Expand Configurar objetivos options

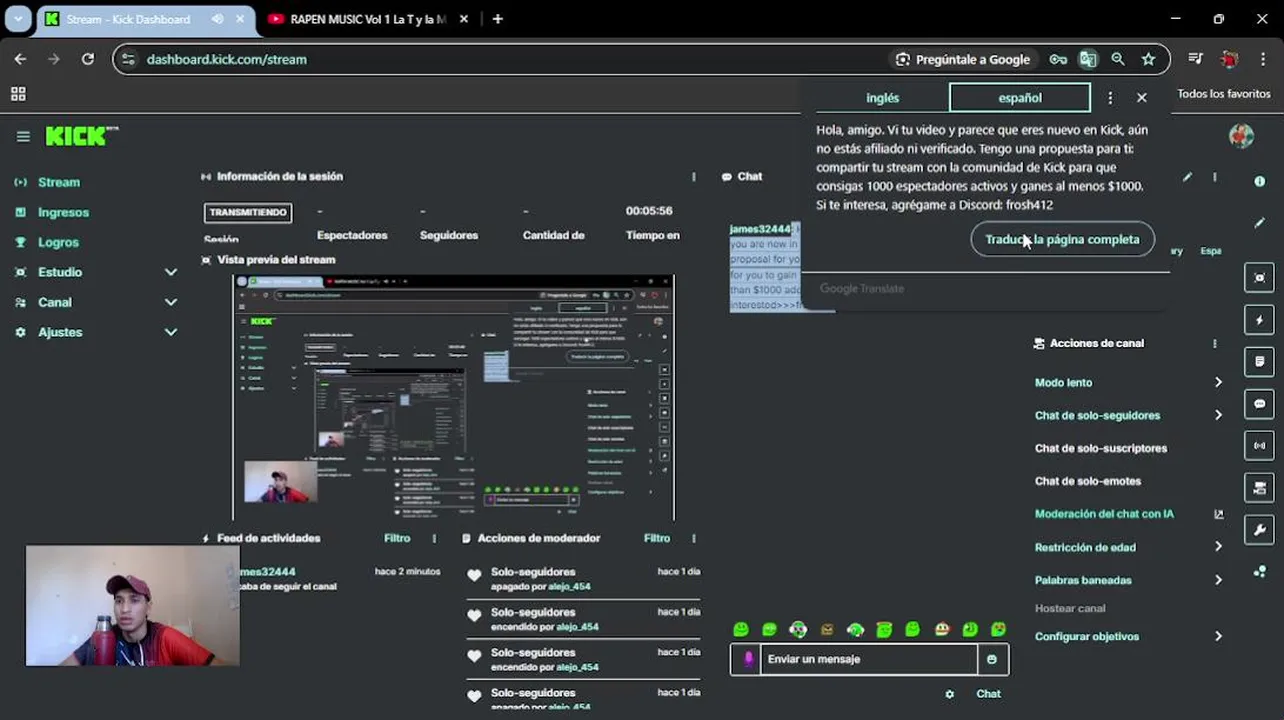tap(1218, 636)
